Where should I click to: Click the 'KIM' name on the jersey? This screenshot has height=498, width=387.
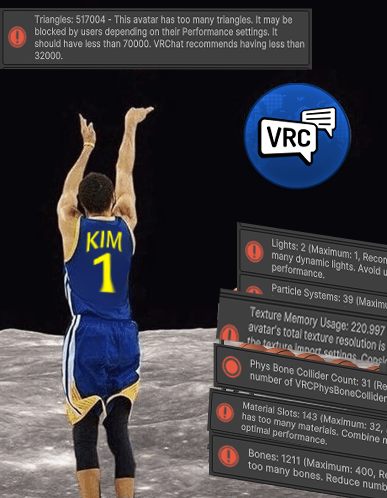tap(104, 241)
